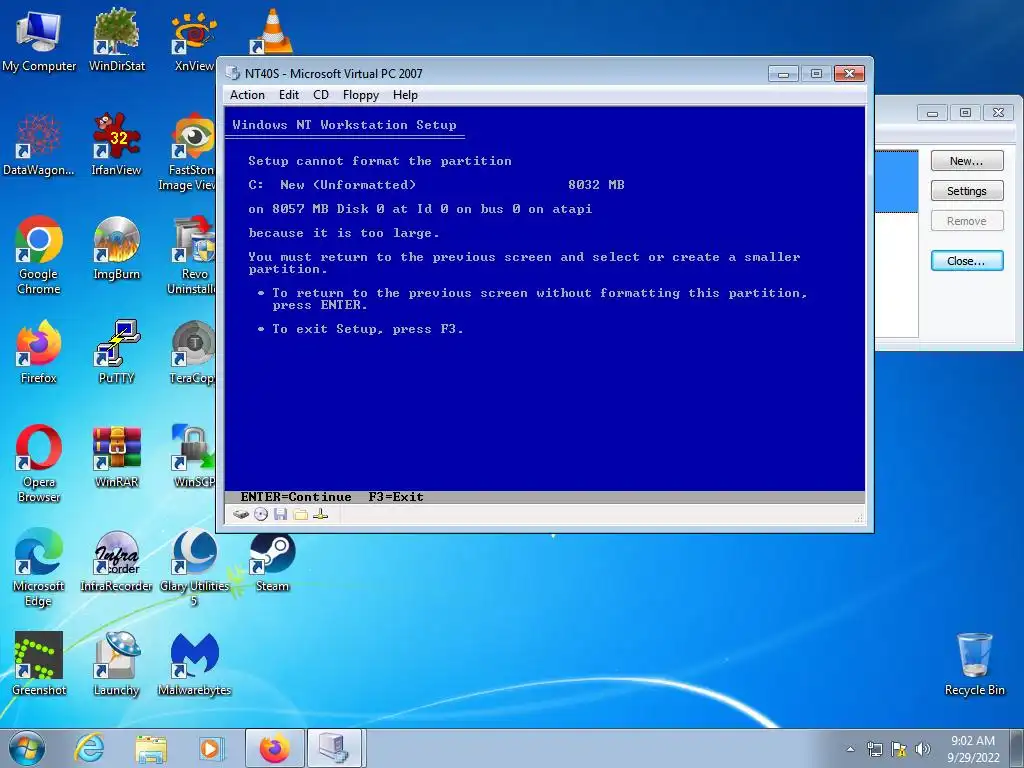Click Close... button in Virtual PC Console
The height and width of the screenshot is (768, 1024).
pos(967,261)
